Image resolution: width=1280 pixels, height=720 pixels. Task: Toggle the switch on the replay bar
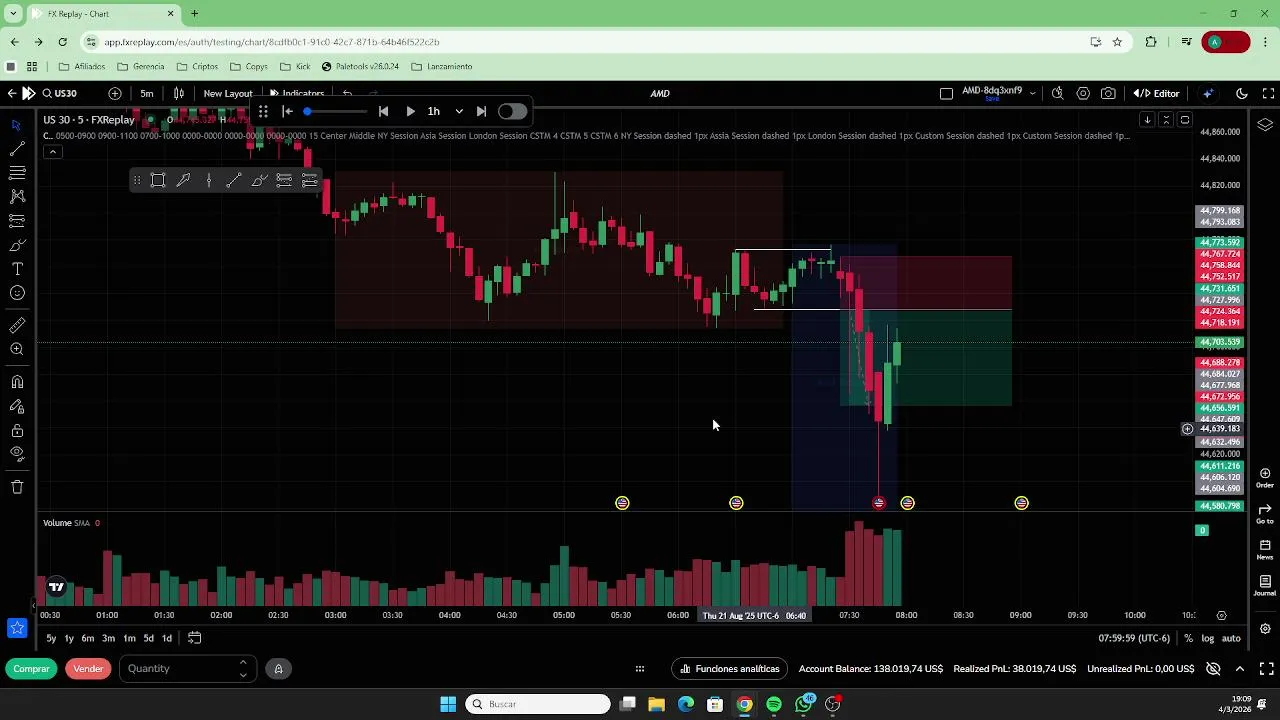511,111
